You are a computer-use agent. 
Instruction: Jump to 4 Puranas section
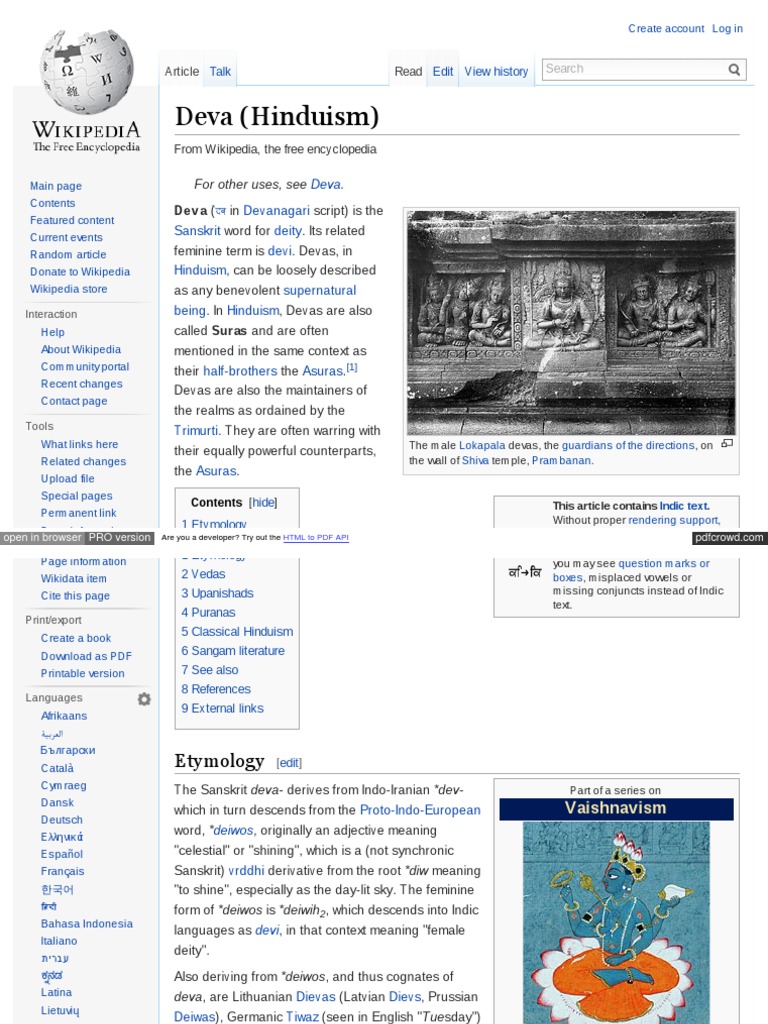(208, 613)
